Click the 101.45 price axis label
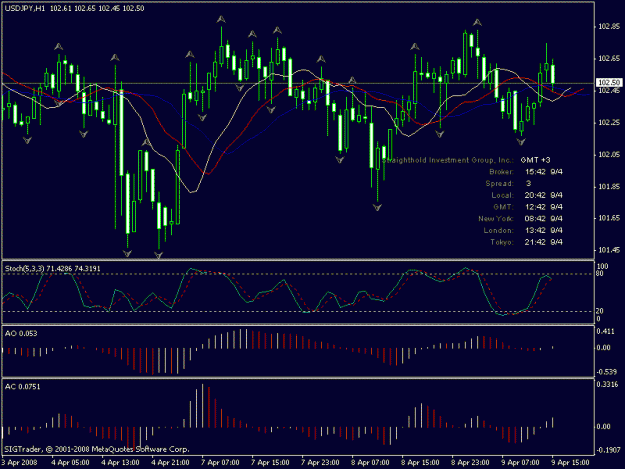The image size is (625, 469). point(609,250)
